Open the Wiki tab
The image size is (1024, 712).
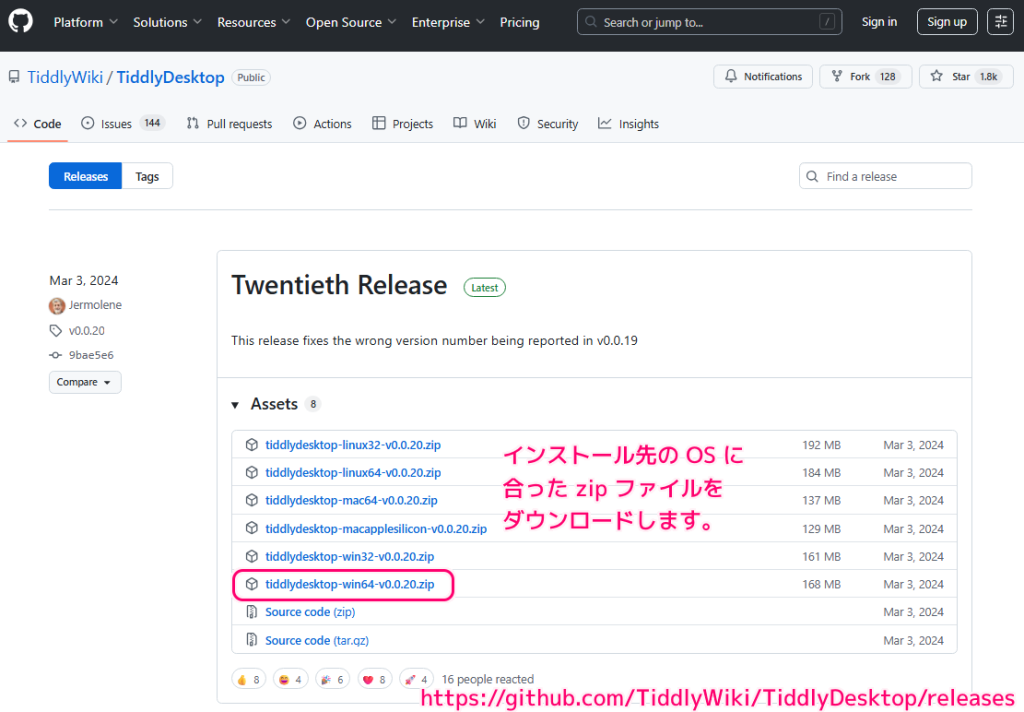click(x=484, y=123)
